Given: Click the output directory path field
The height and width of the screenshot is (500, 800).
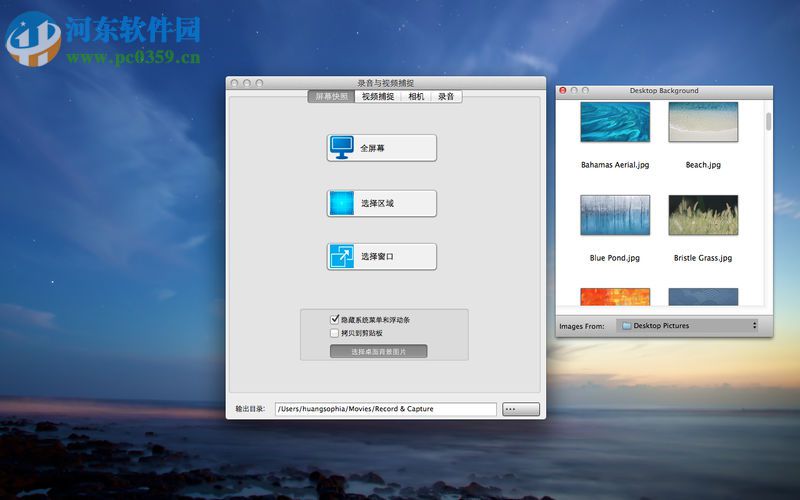Looking at the screenshot, I should coord(386,409).
